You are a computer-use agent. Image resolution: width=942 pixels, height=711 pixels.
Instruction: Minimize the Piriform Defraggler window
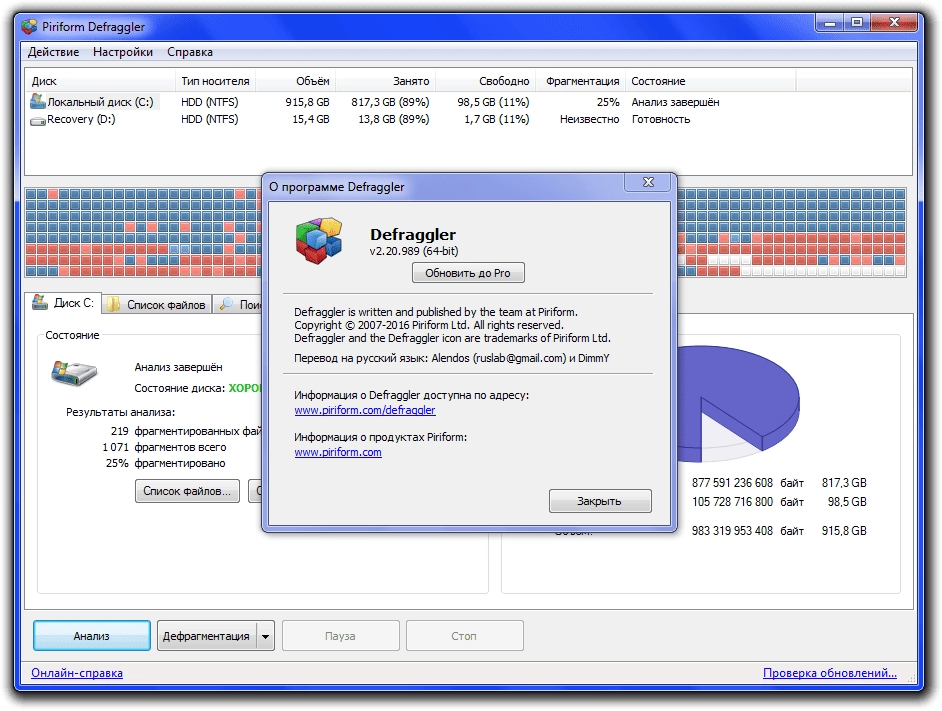coord(830,23)
